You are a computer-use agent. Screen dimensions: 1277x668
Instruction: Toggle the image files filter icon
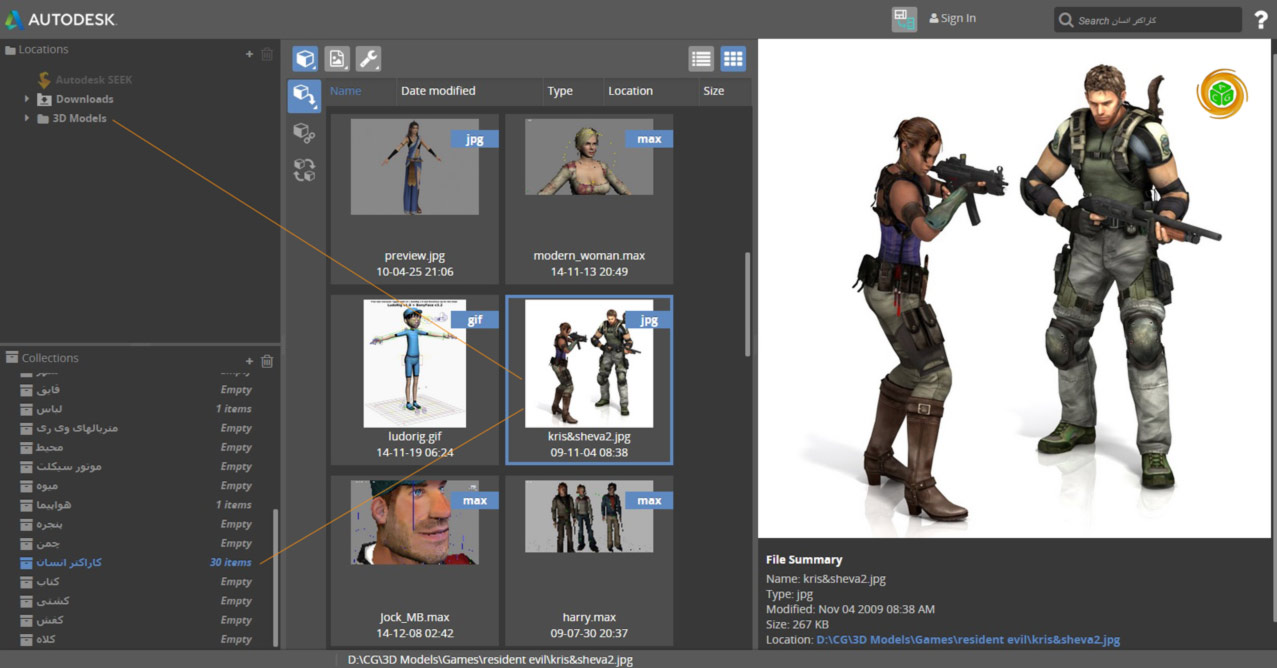pyautogui.click(x=337, y=59)
